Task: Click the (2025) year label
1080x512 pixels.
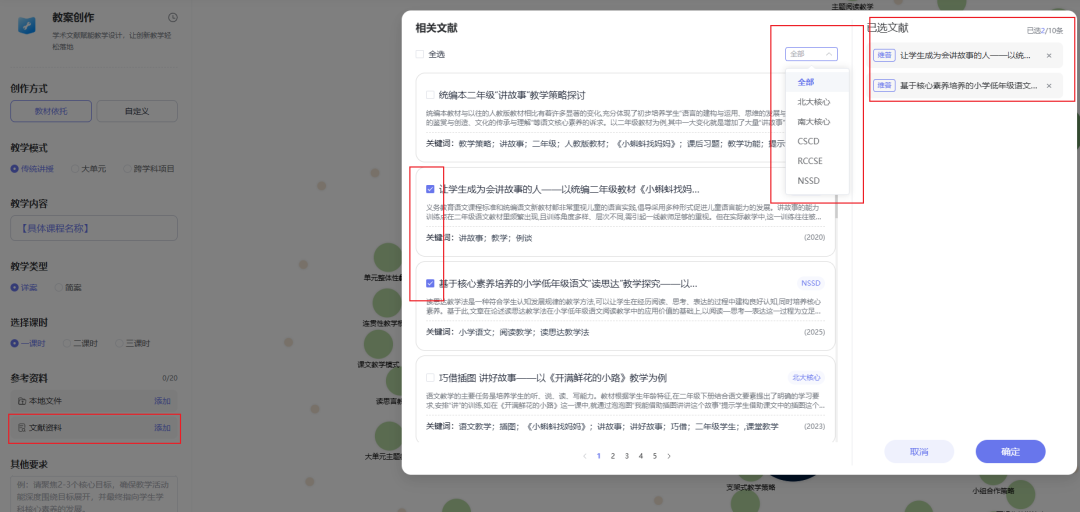Action: coord(814,332)
